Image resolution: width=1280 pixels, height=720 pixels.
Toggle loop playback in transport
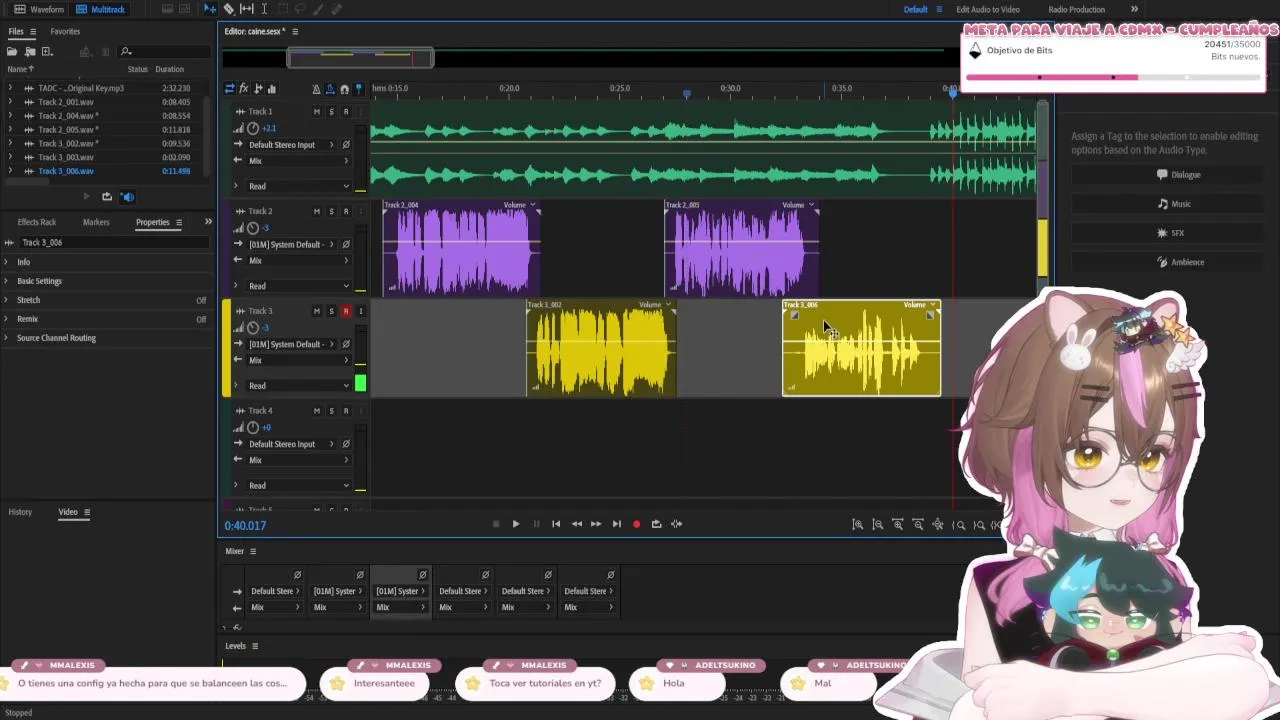(x=656, y=524)
